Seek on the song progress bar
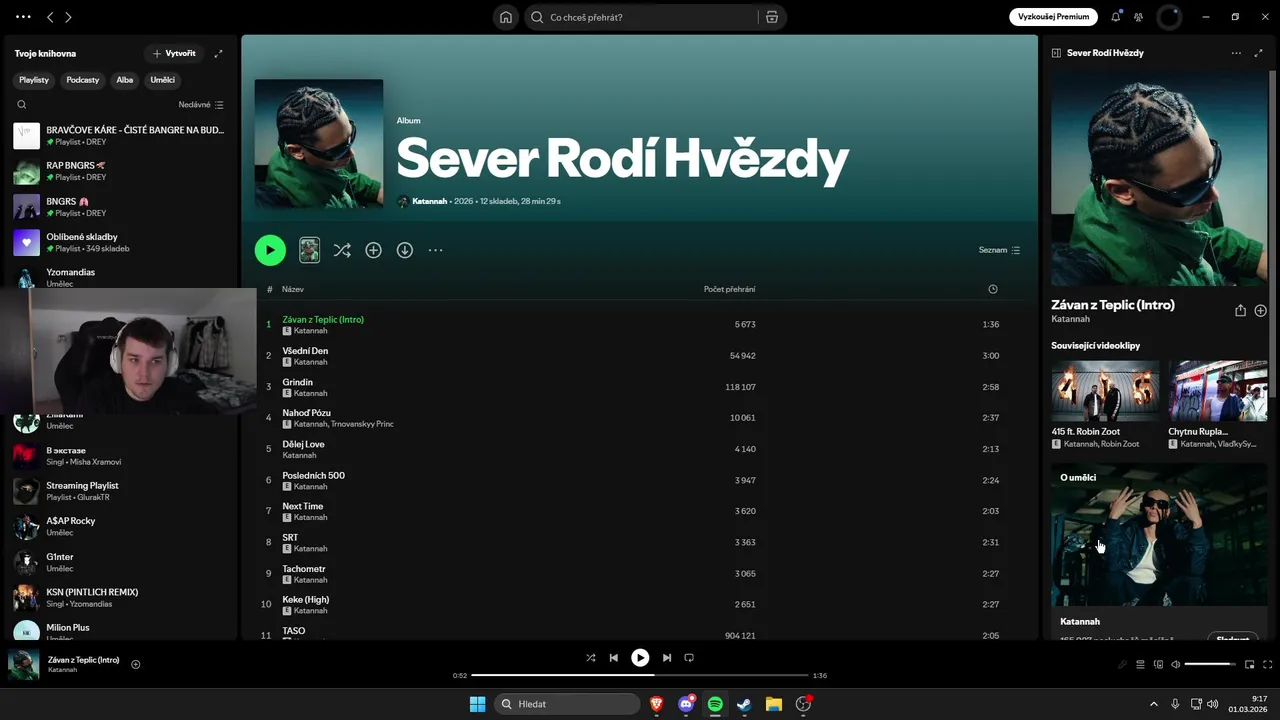Screen dimensions: 1280x720 tap(639, 675)
